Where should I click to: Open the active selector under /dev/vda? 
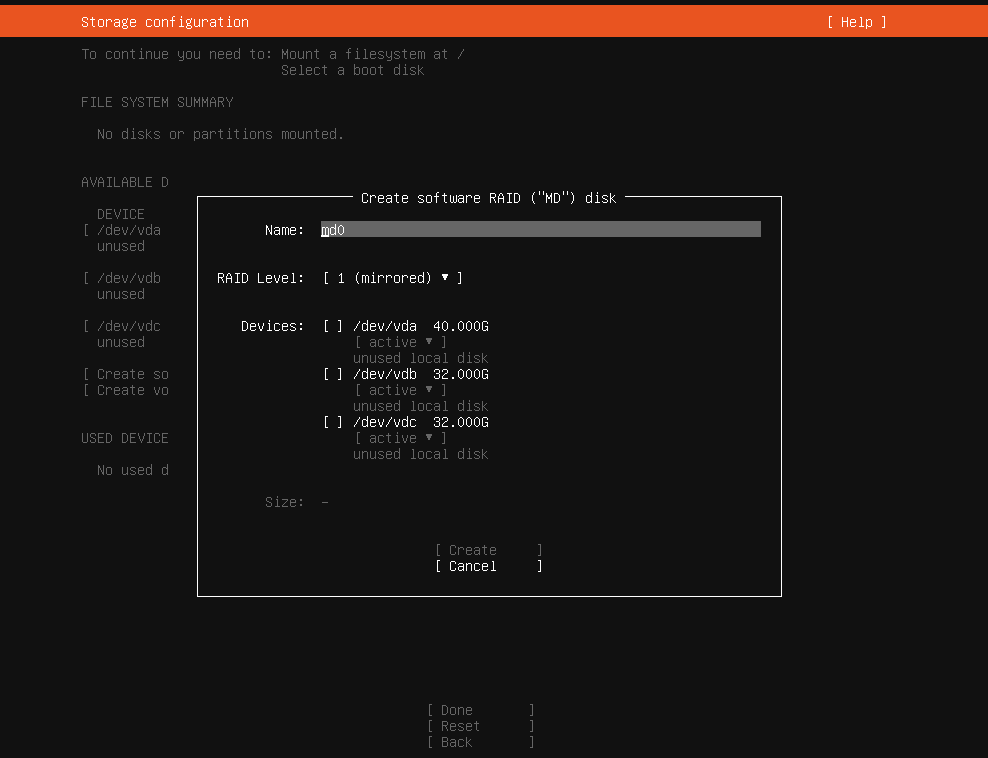point(400,342)
